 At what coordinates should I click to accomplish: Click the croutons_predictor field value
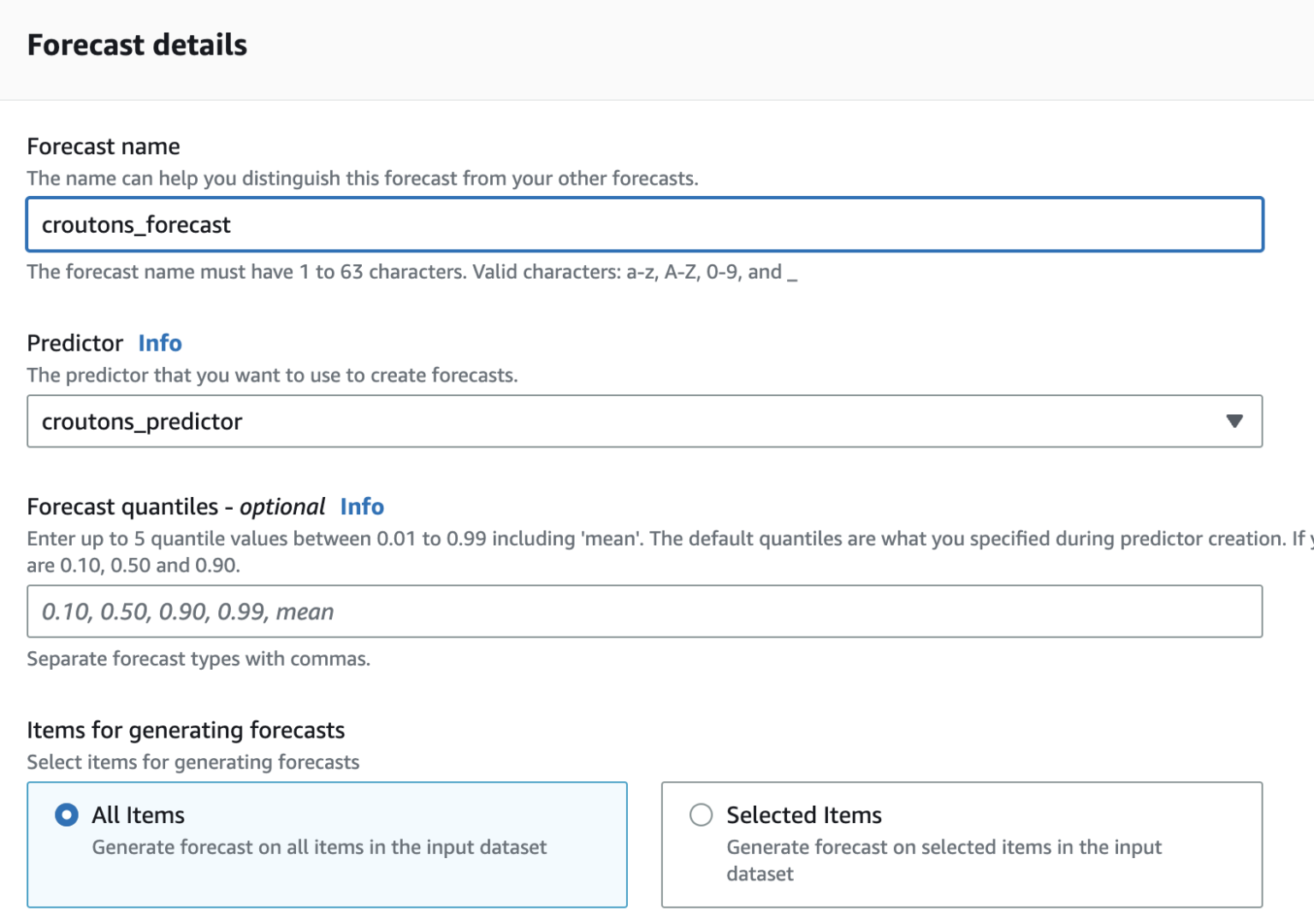[x=142, y=421]
